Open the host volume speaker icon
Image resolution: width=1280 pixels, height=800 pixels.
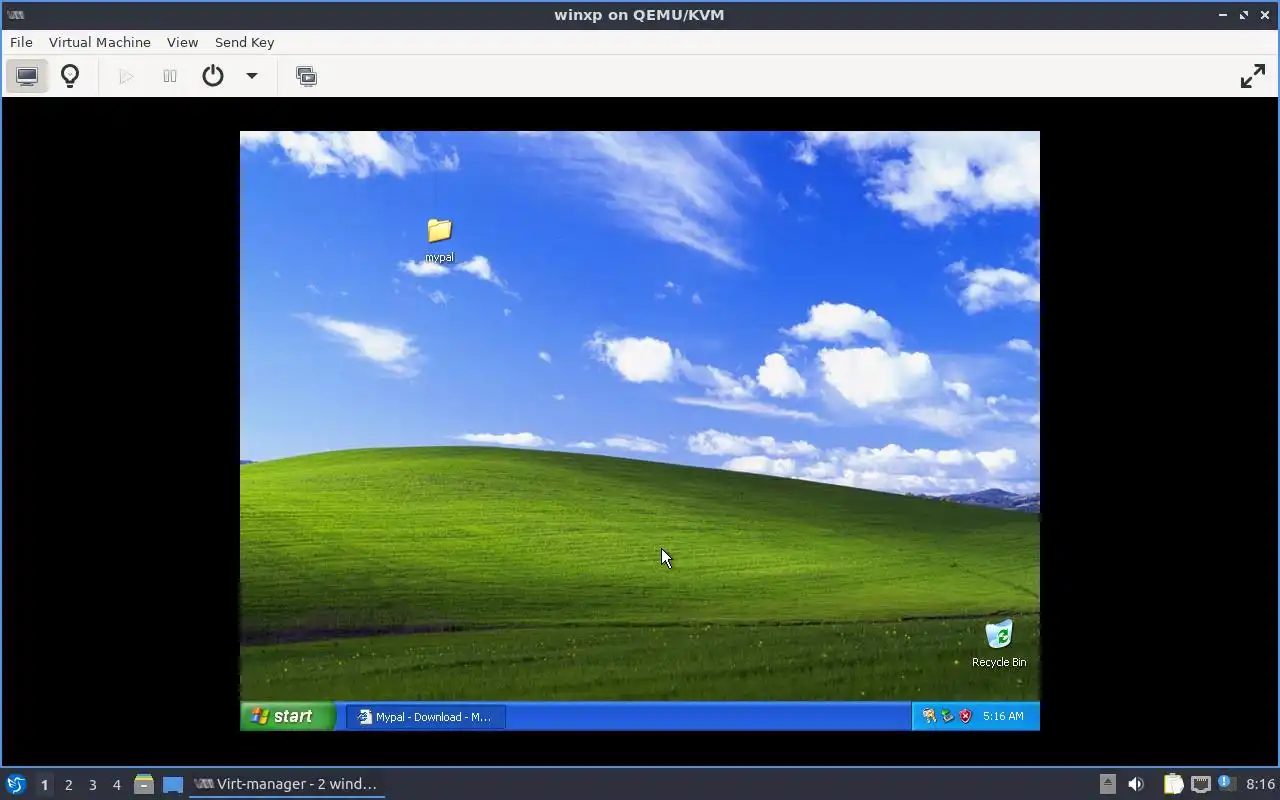coord(1136,784)
